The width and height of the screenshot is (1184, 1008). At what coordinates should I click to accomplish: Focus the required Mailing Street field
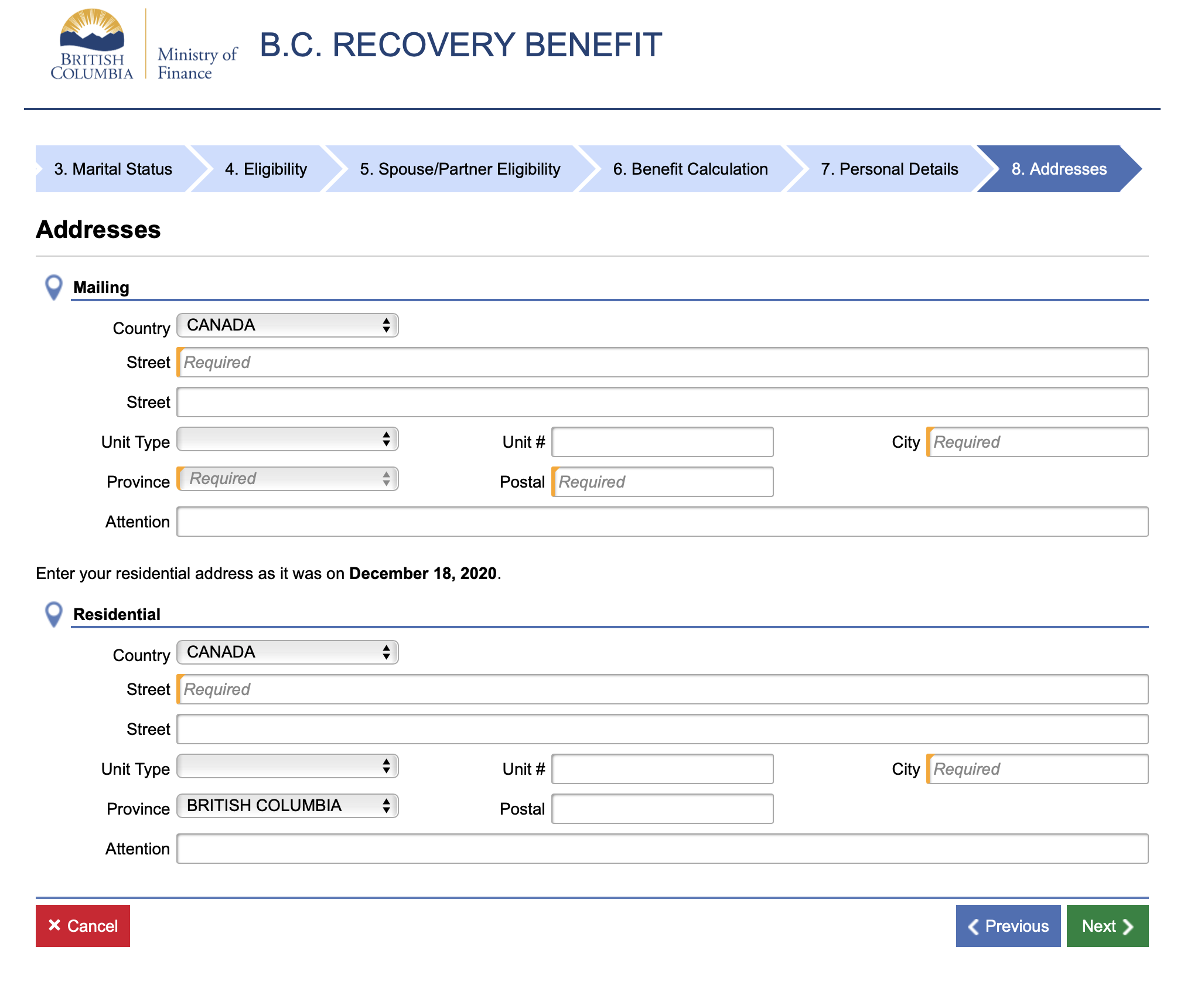pos(663,362)
